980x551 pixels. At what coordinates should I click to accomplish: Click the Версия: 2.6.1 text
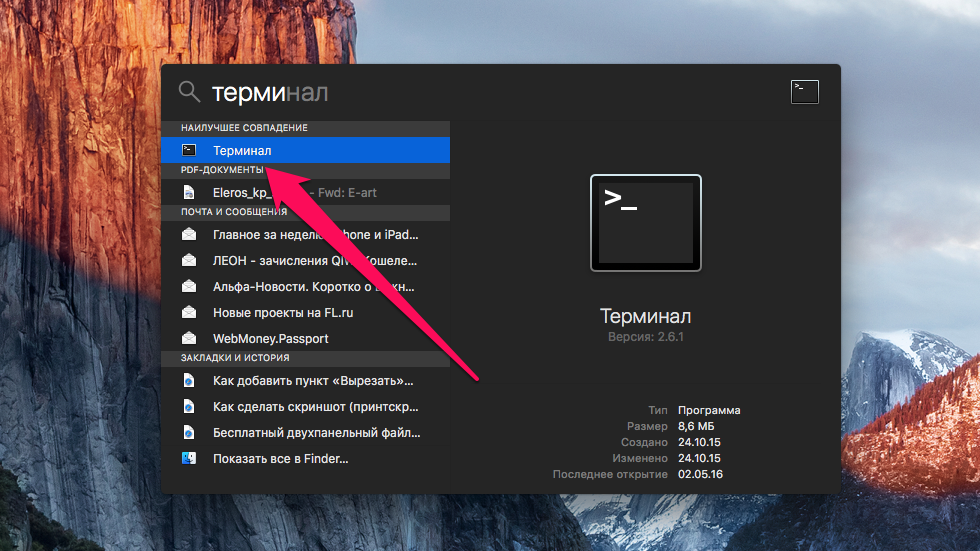click(646, 337)
